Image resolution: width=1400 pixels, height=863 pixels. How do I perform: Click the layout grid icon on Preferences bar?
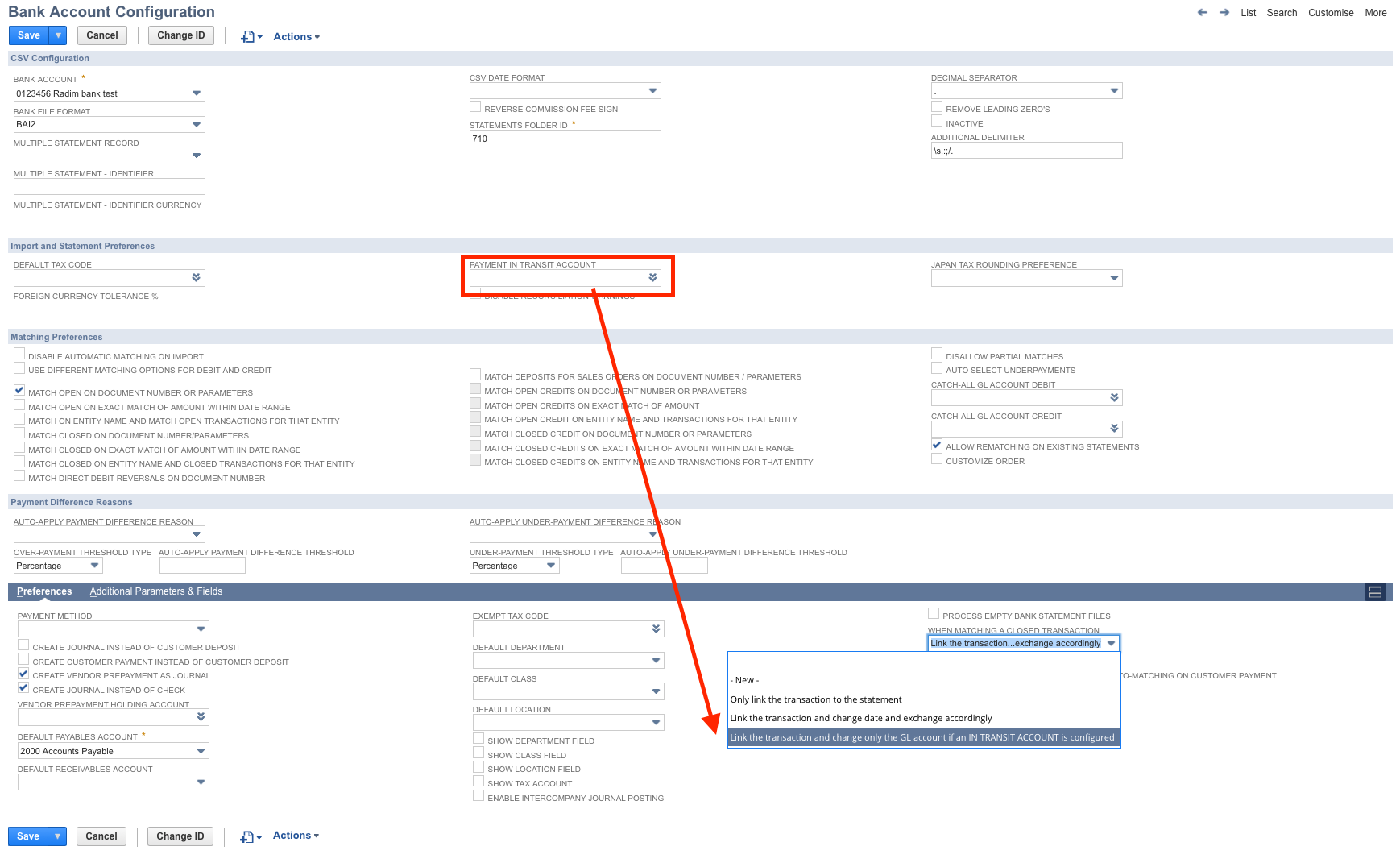coord(1376,592)
